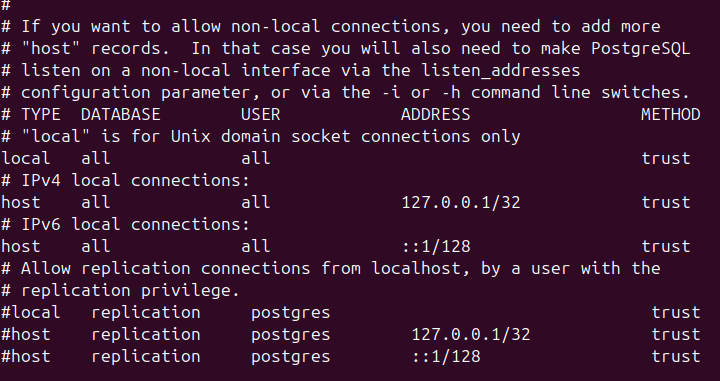Image resolution: width=720 pixels, height=381 pixels.
Task: Click 'replication' on the last #host line
Action: click(146, 357)
